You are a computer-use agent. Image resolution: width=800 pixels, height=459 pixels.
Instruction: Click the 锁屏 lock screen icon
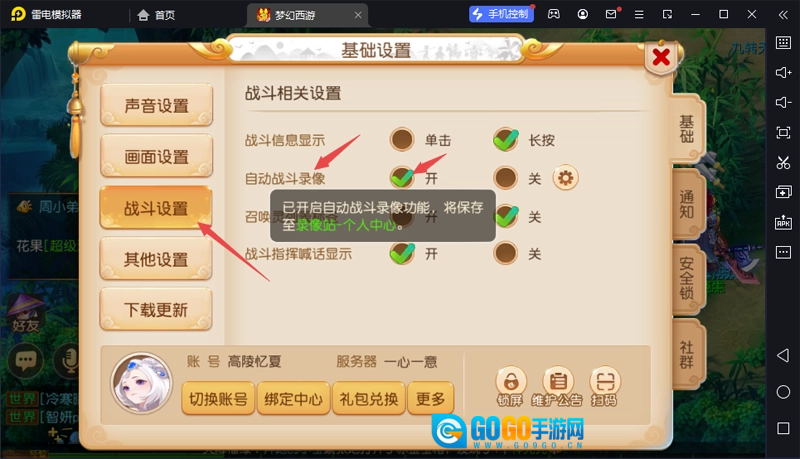click(510, 386)
